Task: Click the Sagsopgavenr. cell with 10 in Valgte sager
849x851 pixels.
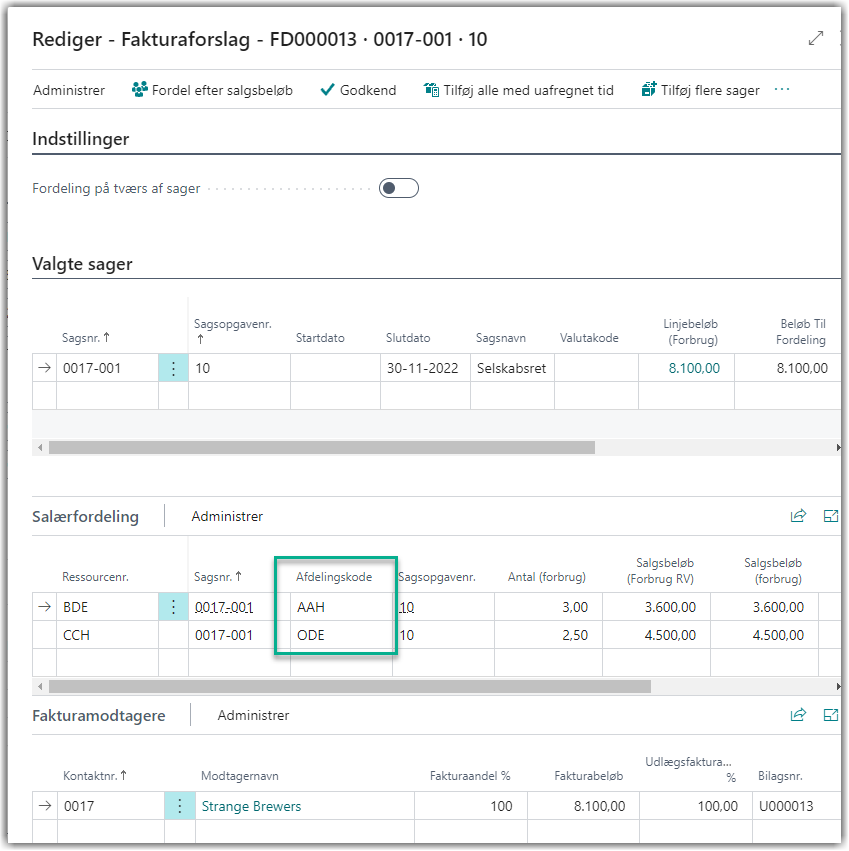Action: (239, 369)
